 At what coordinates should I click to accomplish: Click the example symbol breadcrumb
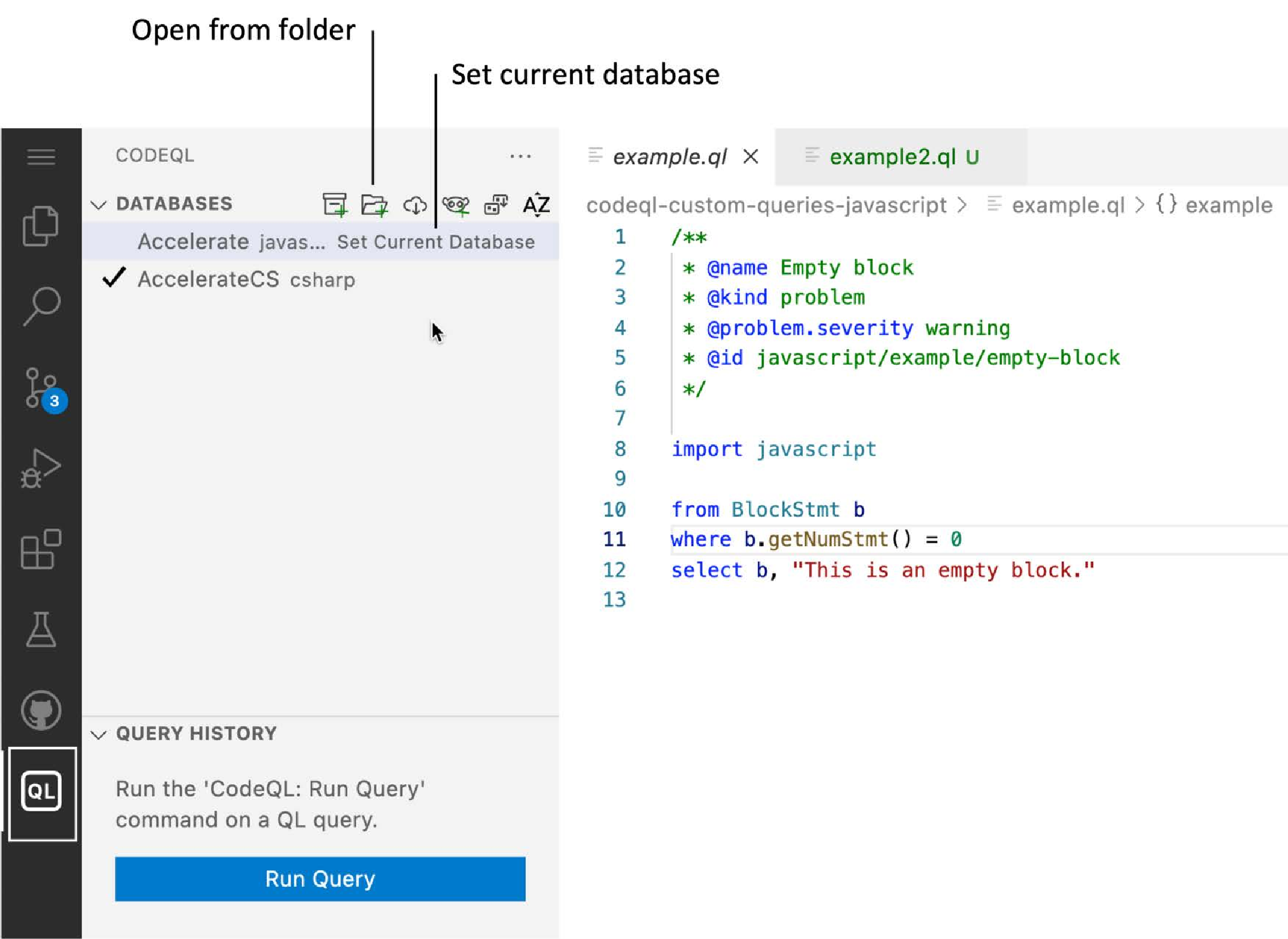point(1229,205)
